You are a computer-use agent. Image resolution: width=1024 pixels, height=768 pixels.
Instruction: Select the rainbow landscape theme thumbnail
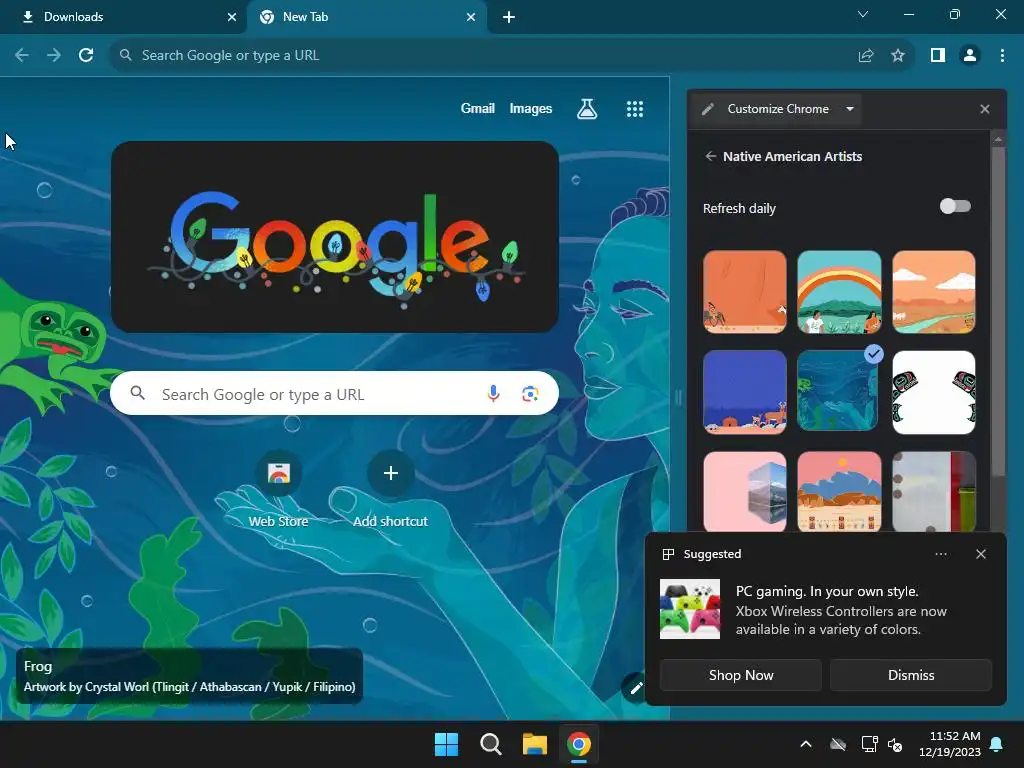tap(839, 292)
